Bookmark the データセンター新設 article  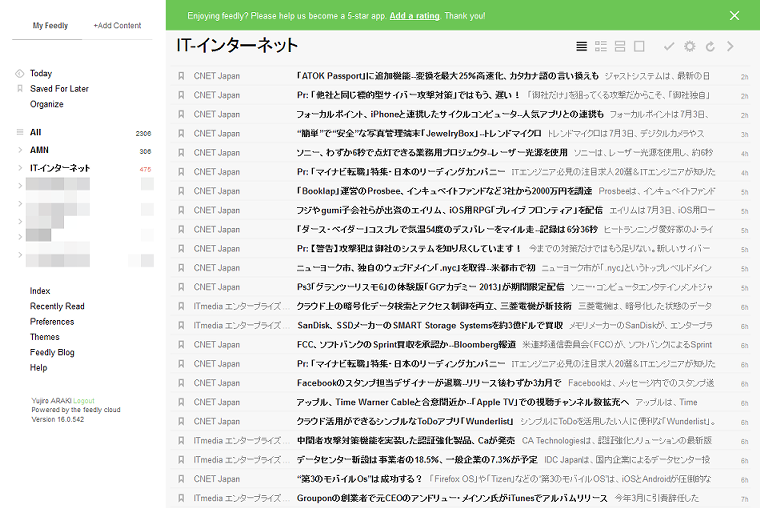pos(181,460)
